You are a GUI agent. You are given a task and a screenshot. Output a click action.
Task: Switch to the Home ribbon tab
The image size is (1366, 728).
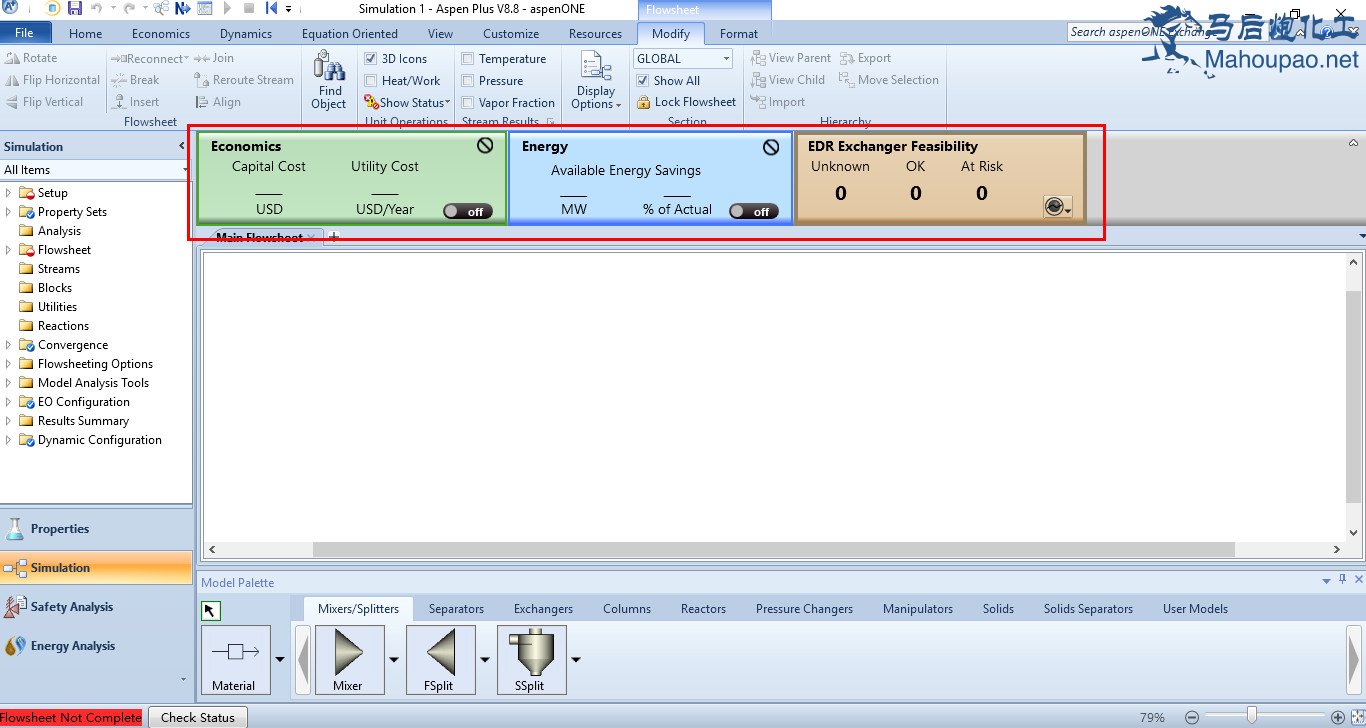[x=86, y=34]
